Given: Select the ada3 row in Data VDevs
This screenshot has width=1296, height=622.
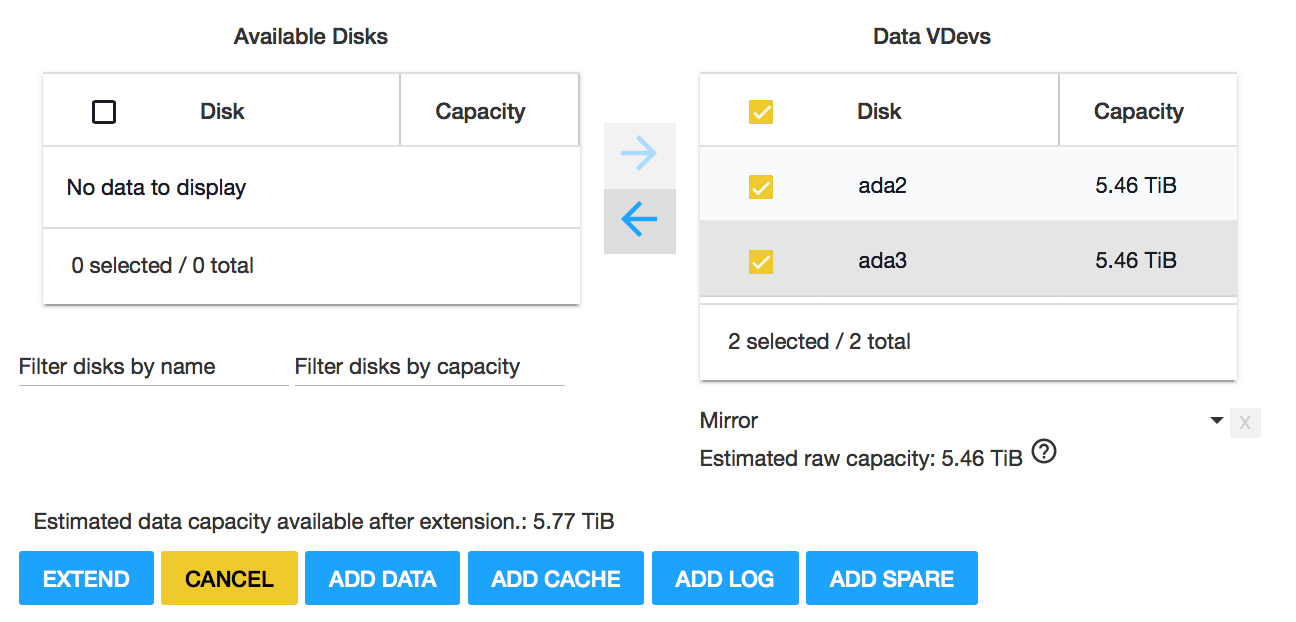Looking at the screenshot, I should pyautogui.click(x=968, y=260).
